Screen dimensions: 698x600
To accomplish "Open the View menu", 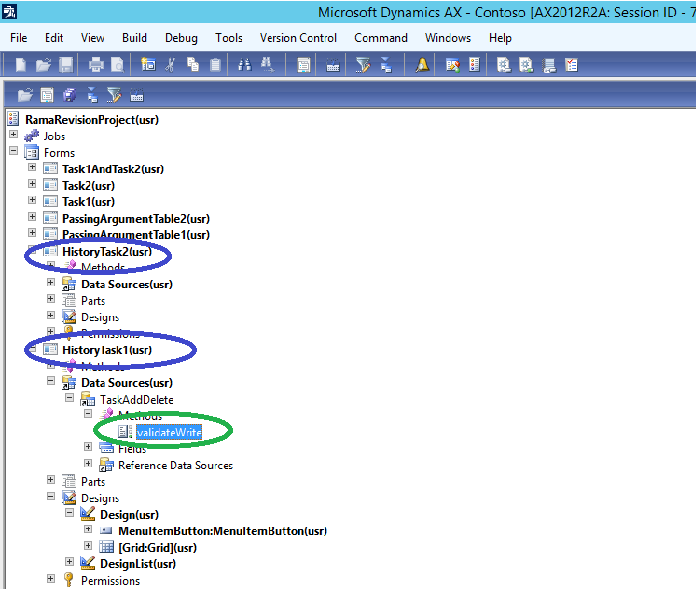I will tap(93, 38).
